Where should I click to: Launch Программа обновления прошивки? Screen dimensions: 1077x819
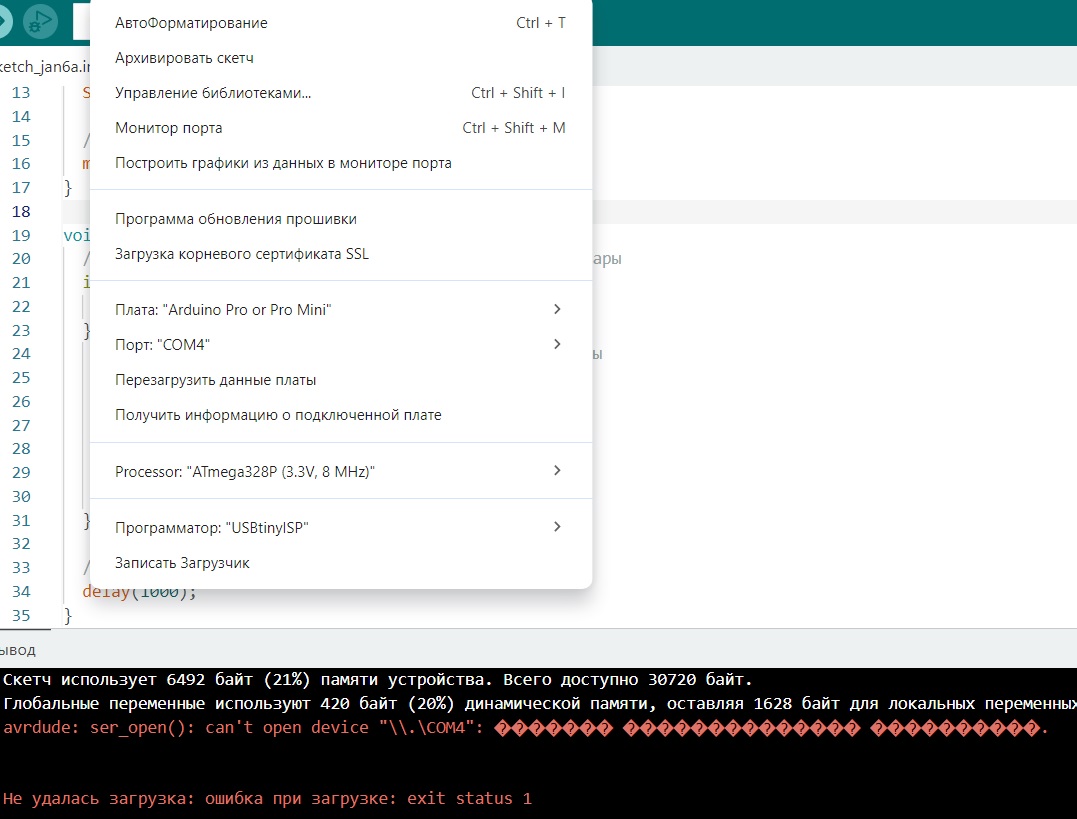pyautogui.click(x=235, y=219)
